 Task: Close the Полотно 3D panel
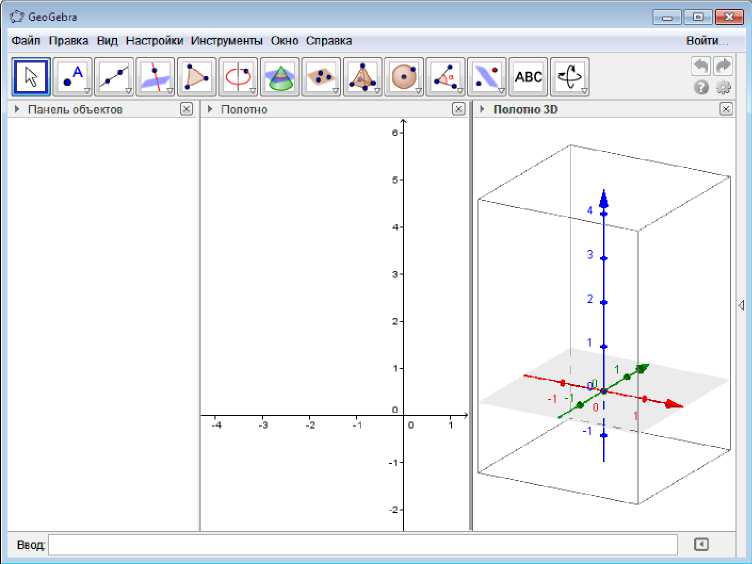726,109
